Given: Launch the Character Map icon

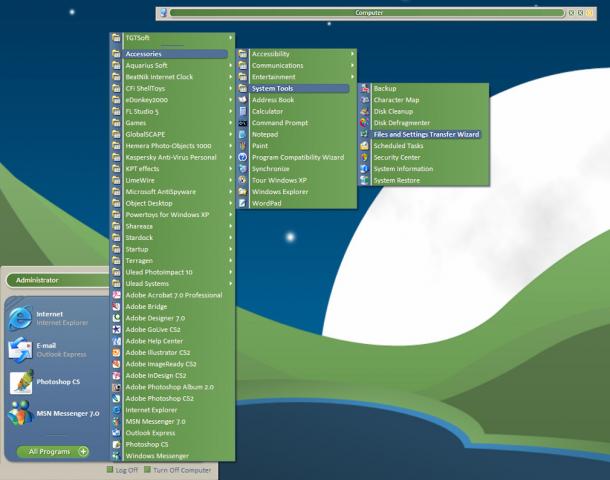Looking at the screenshot, I should 365,100.
